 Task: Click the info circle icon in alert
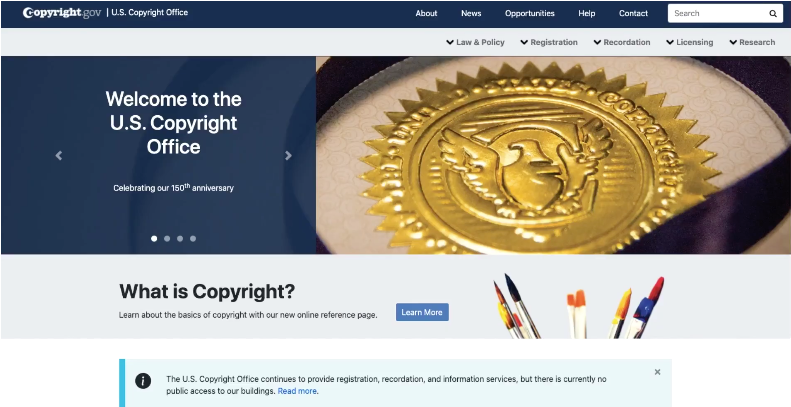[x=143, y=381]
